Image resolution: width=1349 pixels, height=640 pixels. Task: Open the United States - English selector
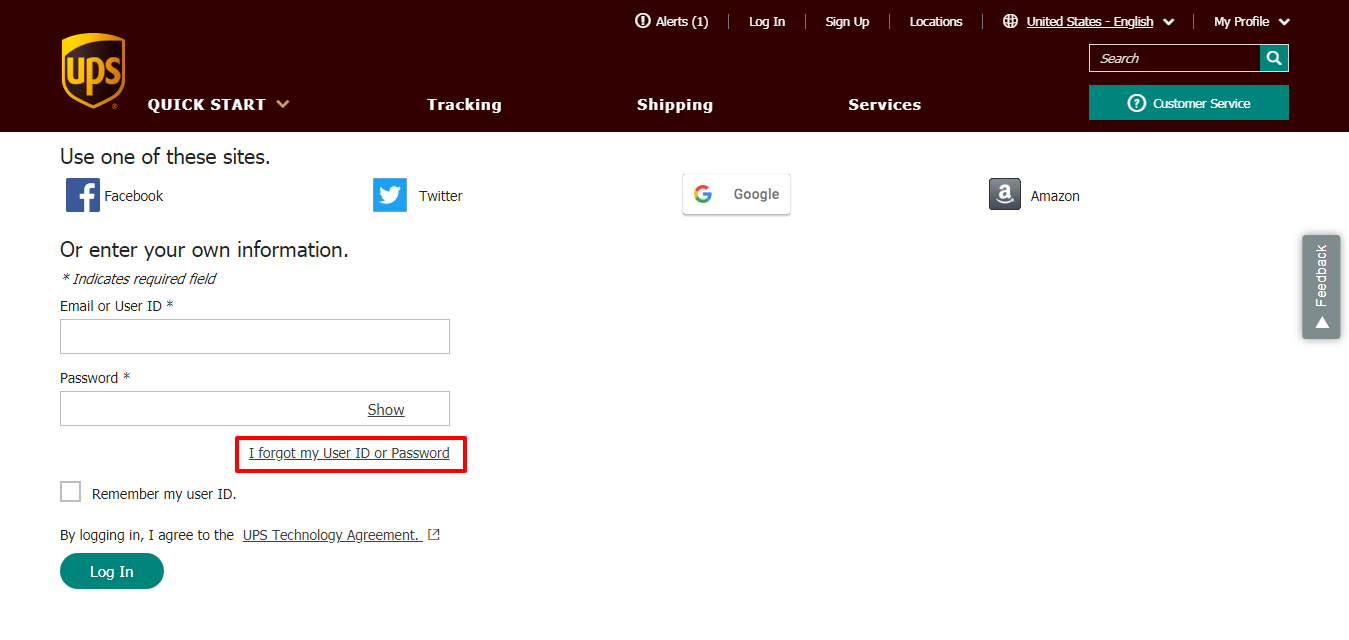1100,21
